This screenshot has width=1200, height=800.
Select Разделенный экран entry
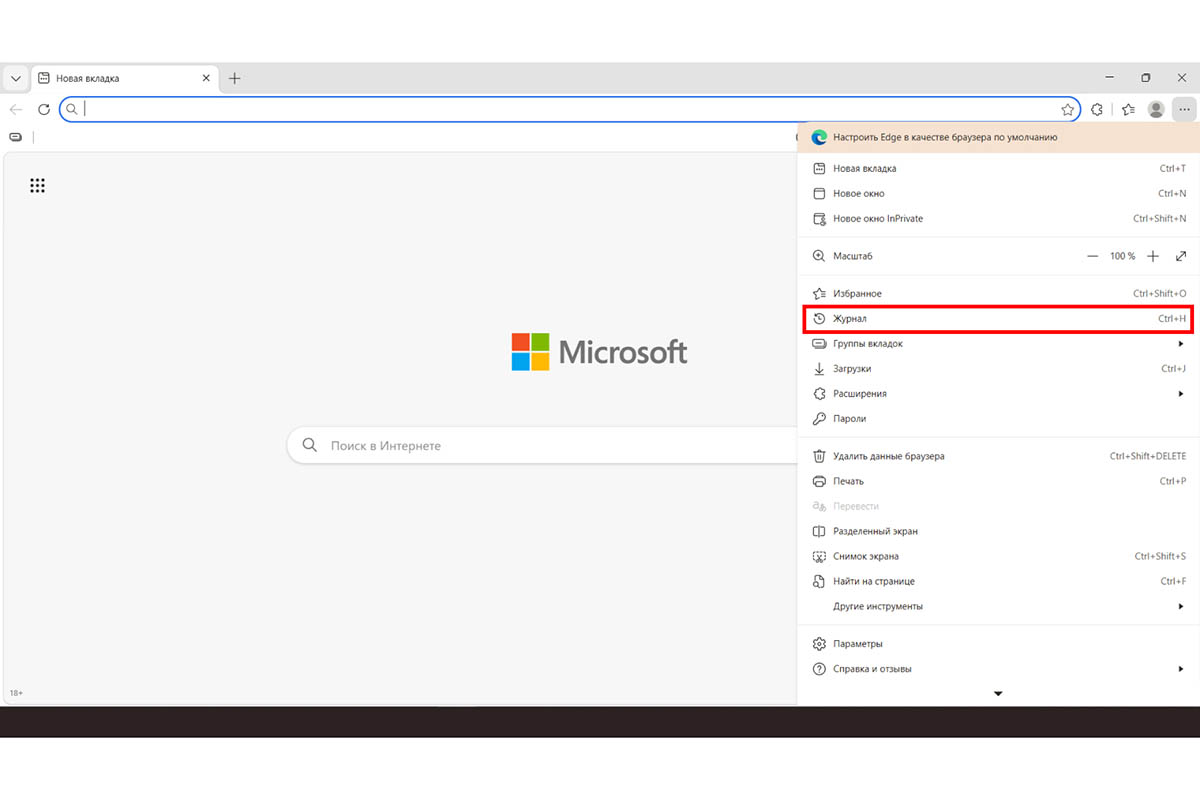coord(998,532)
